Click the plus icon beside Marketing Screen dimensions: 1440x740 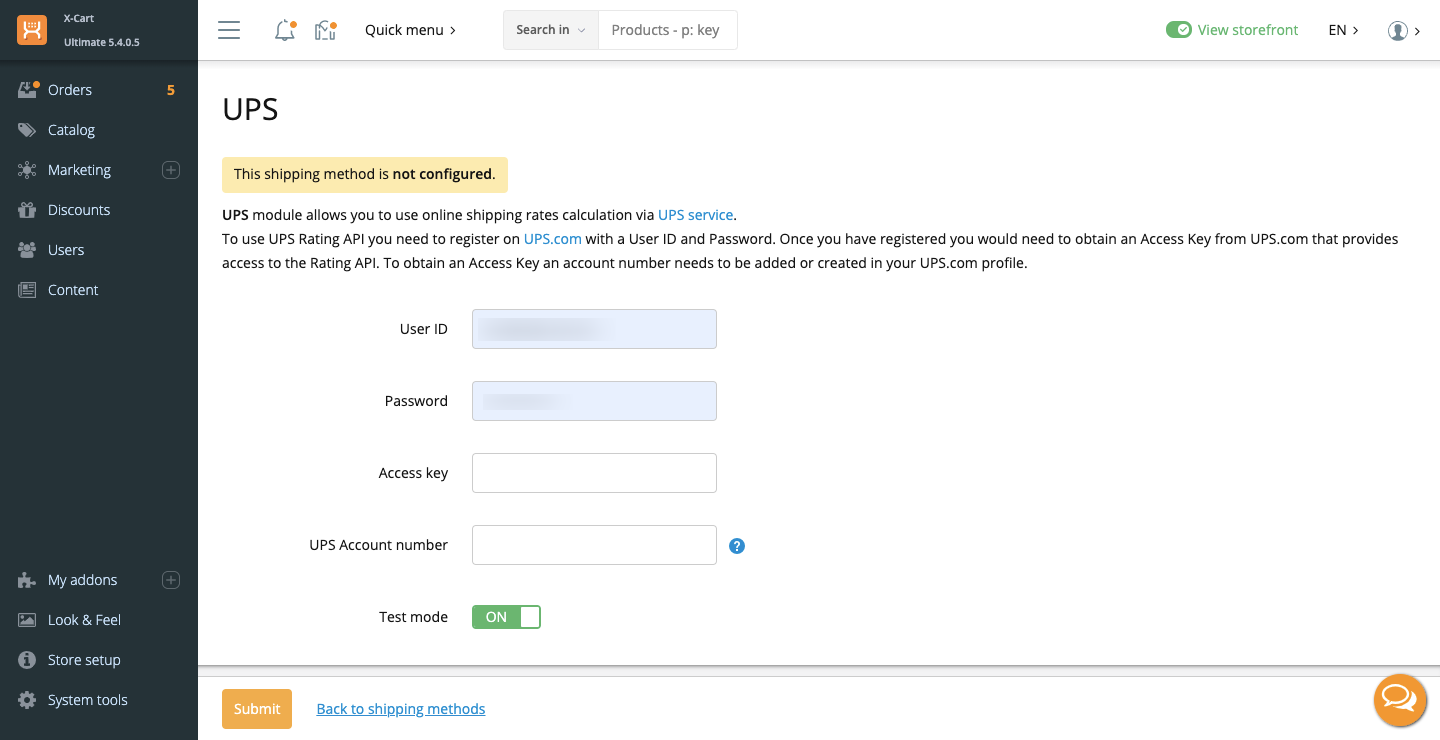coord(171,170)
